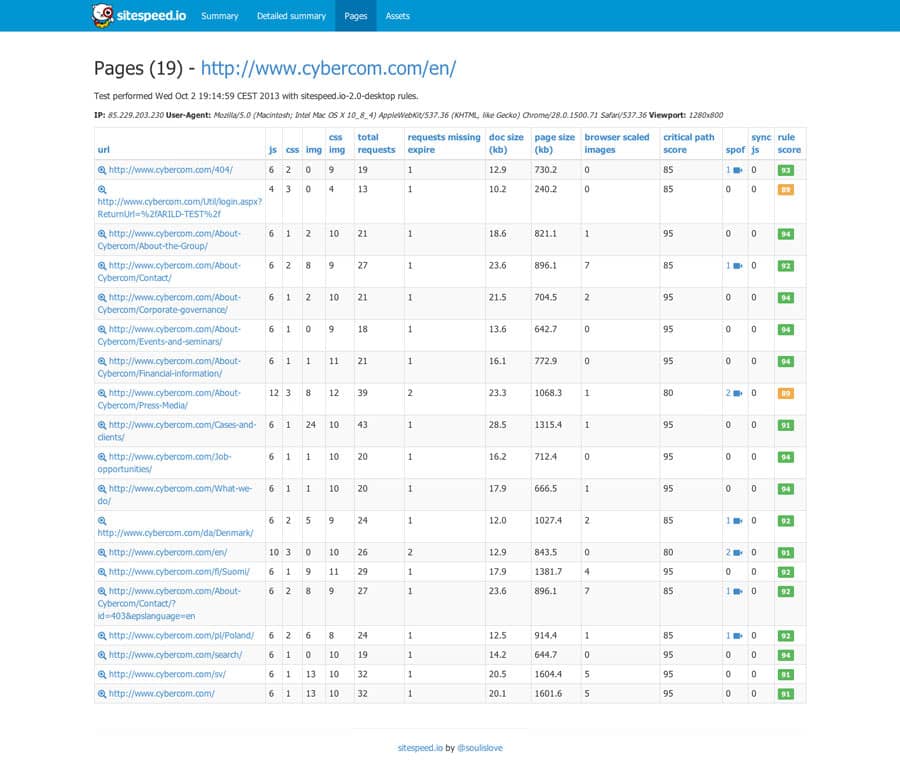This screenshot has height=760, width=900.
Task: Click the spof video icon in 404 row
Action: click(738, 170)
